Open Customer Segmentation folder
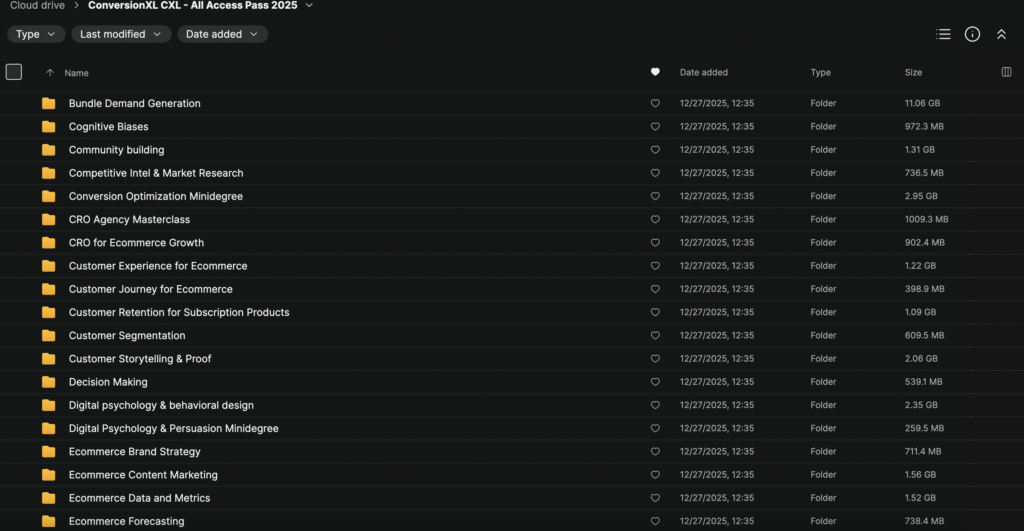Screen dimensions: 1024x531 tap(127, 336)
